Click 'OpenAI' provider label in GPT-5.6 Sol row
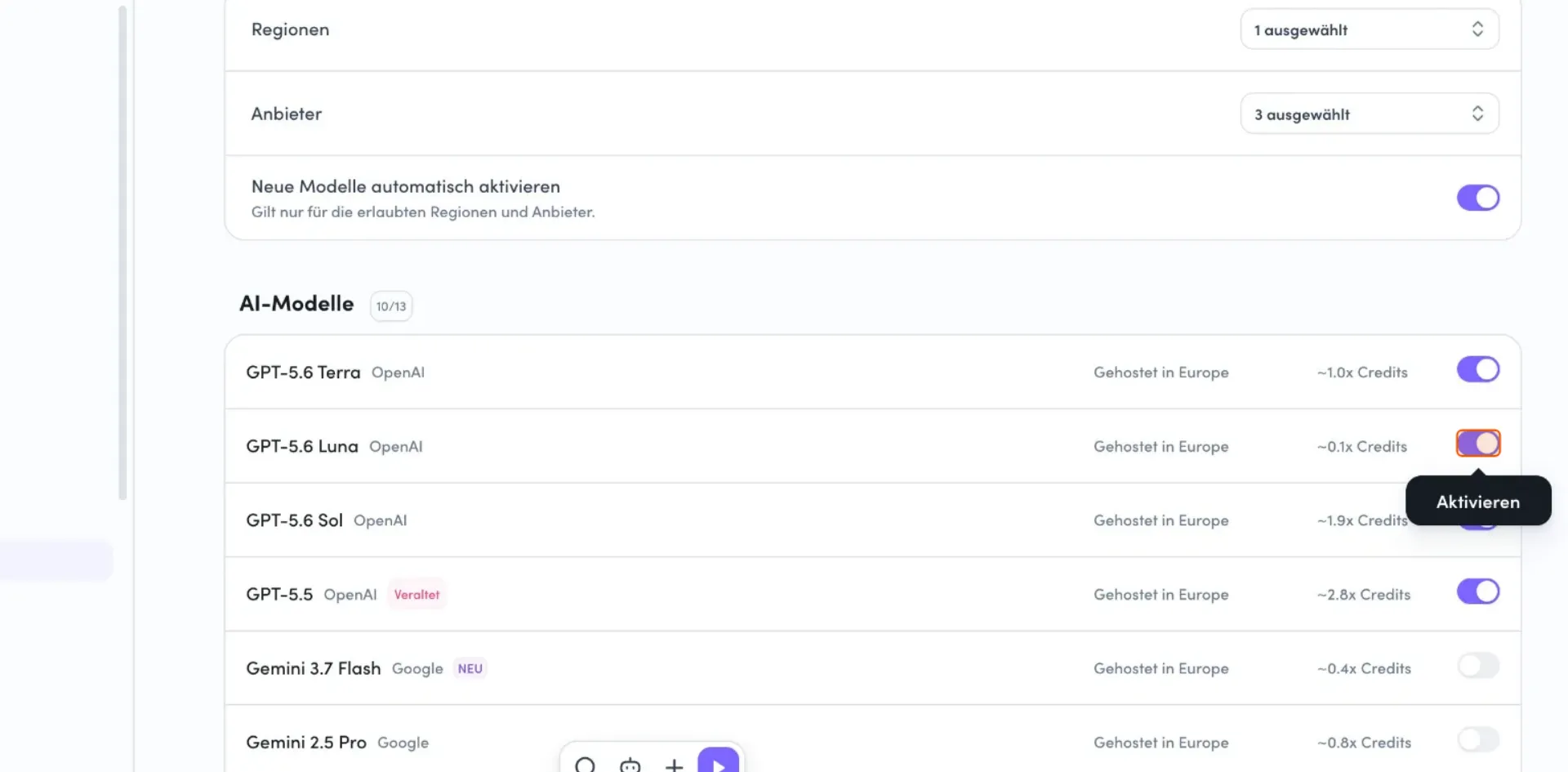 click(380, 520)
